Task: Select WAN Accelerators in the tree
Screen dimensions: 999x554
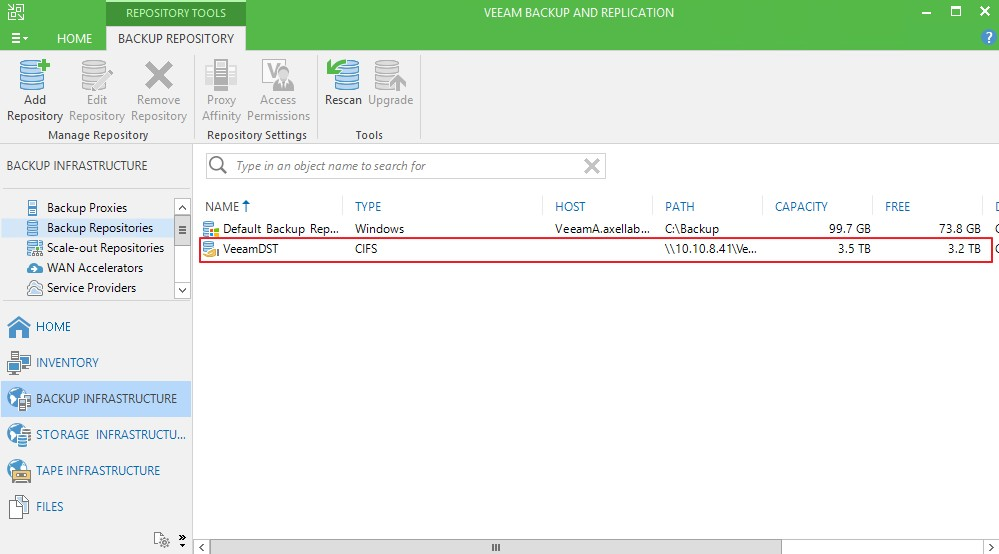Action: pyautogui.click(x=94, y=268)
